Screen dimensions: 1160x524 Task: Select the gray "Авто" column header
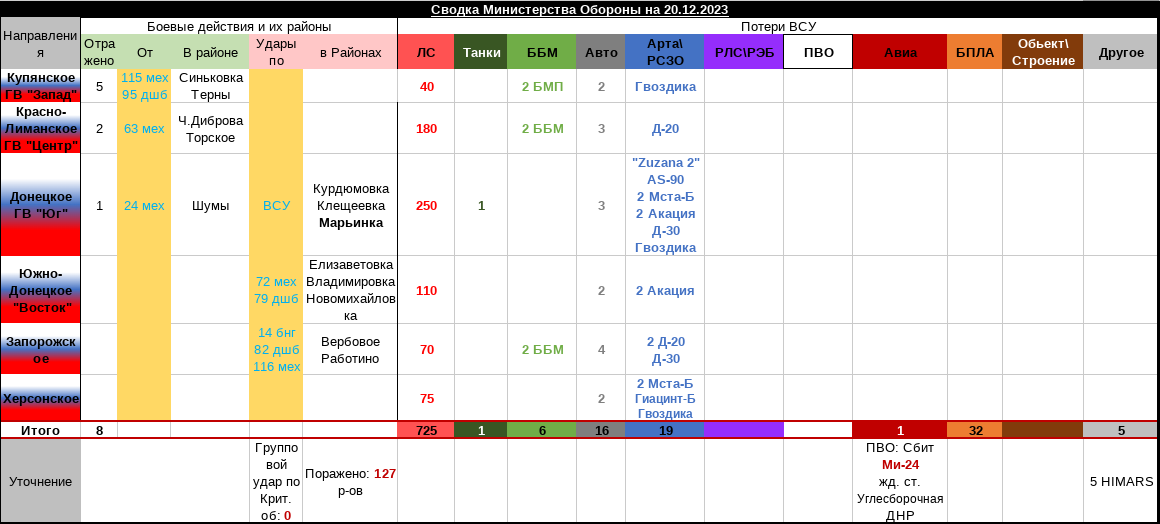pyautogui.click(x=601, y=52)
